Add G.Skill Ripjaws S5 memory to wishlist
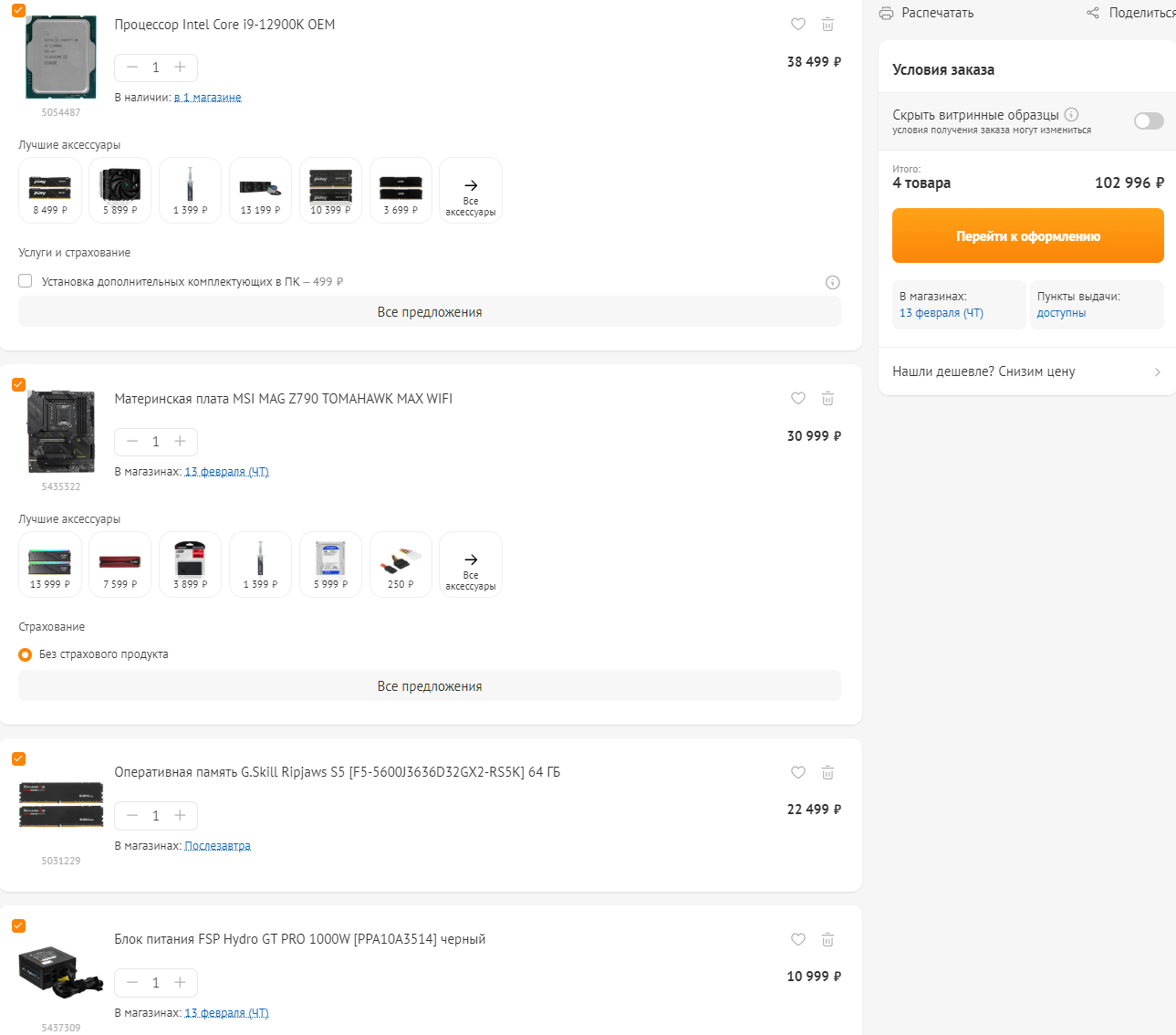 [x=798, y=773]
